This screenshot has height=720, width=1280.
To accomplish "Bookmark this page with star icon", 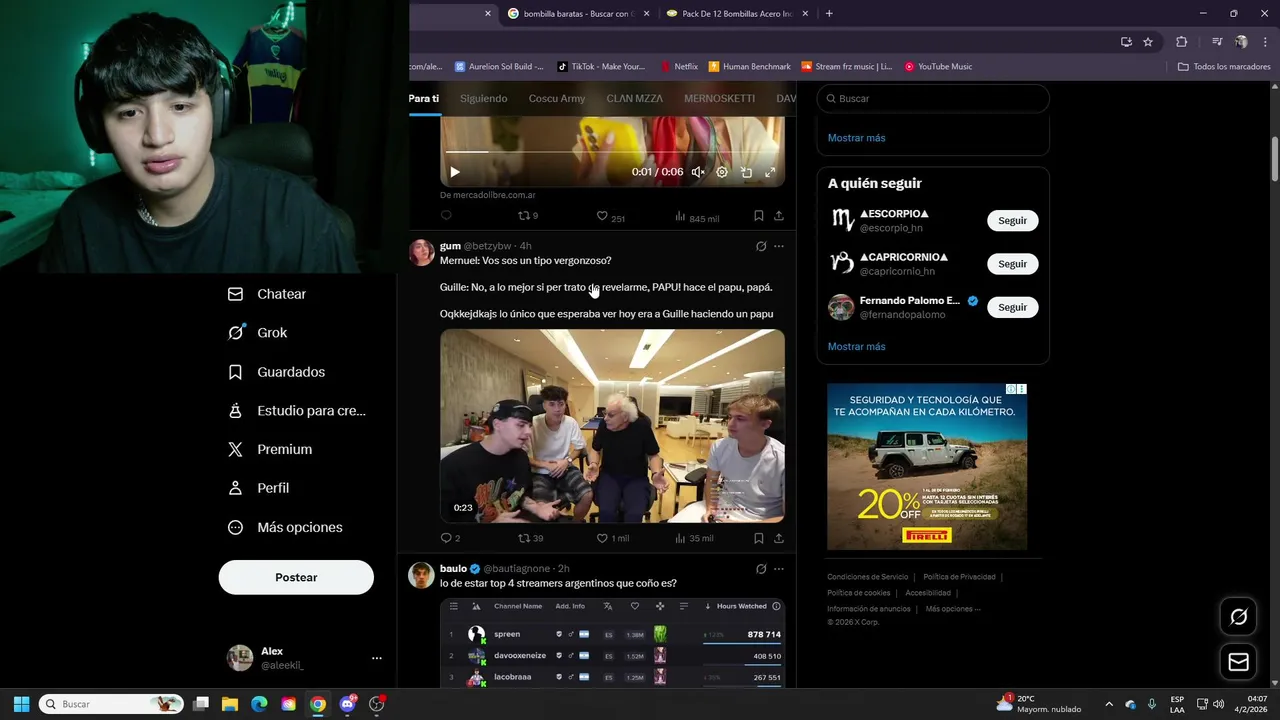I will point(1148,42).
